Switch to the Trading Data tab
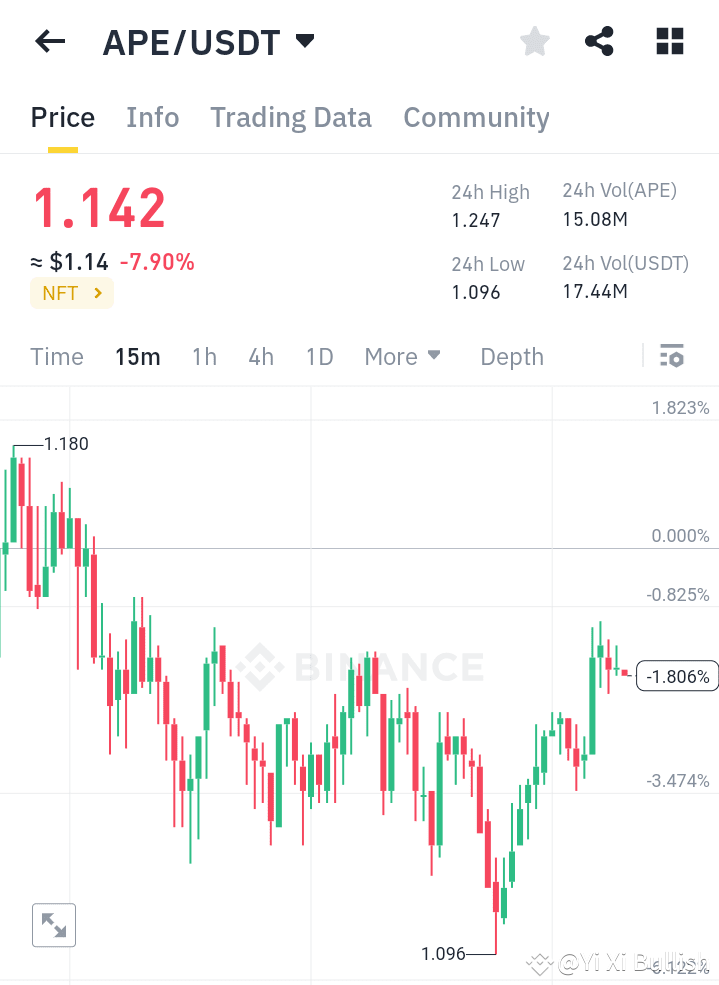This screenshot has height=985, width=719. tap(290, 118)
